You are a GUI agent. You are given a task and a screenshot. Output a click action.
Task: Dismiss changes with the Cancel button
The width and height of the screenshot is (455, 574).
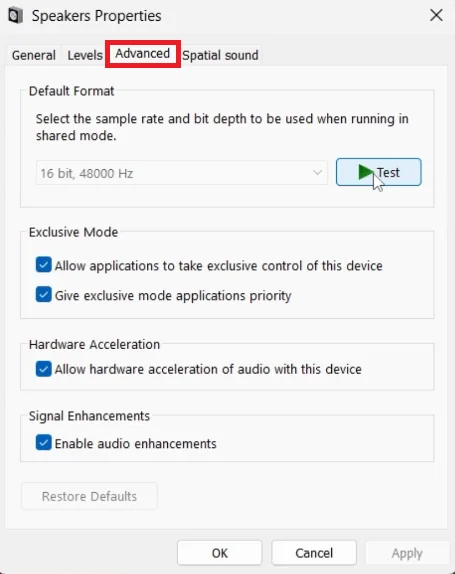point(314,553)
